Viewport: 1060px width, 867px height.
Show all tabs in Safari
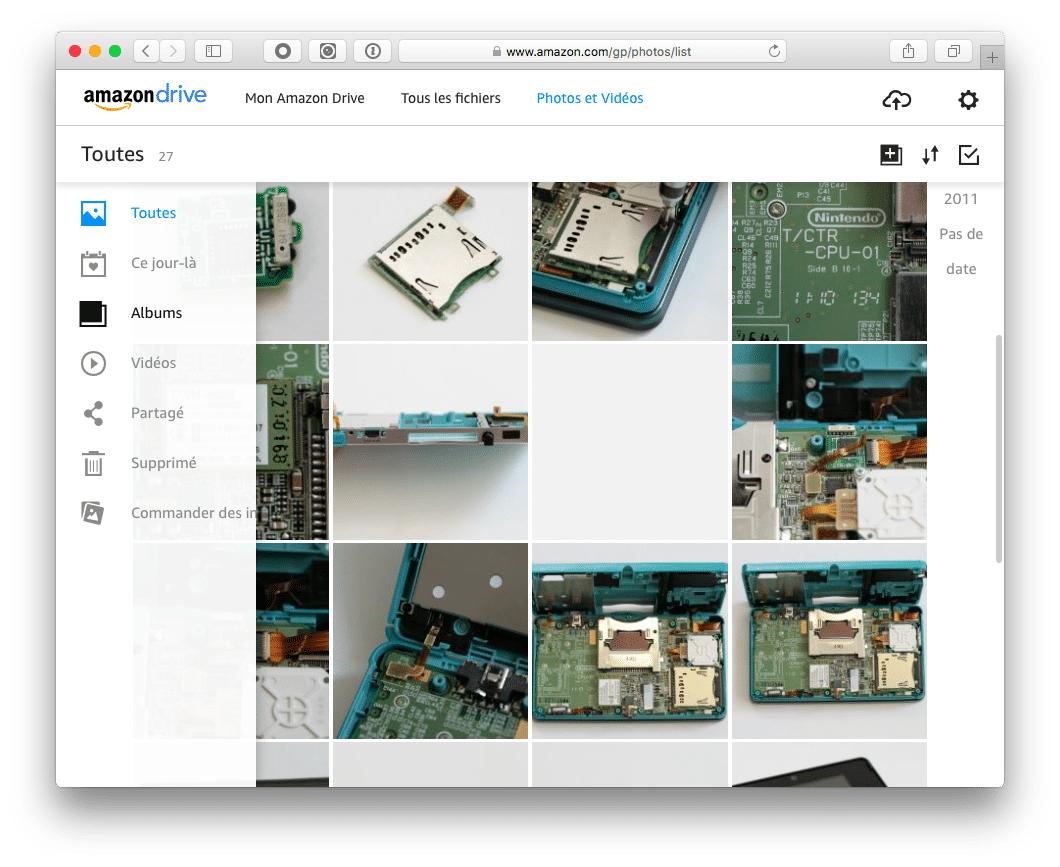tap(953, 51)
